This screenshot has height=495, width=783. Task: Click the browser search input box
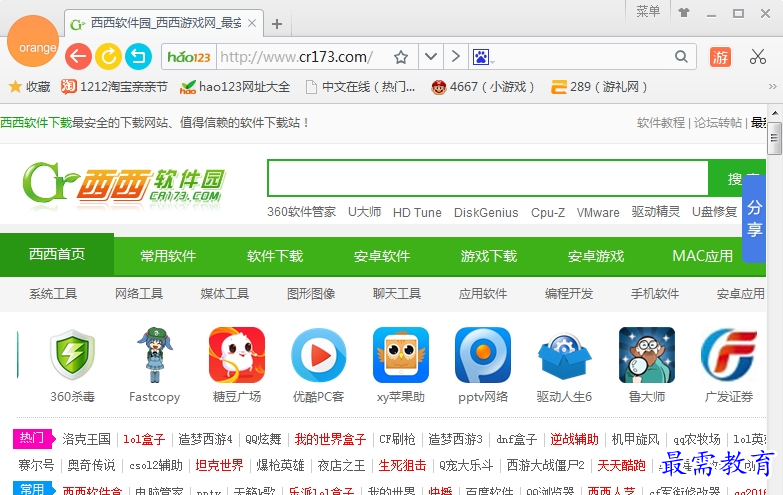583,57
